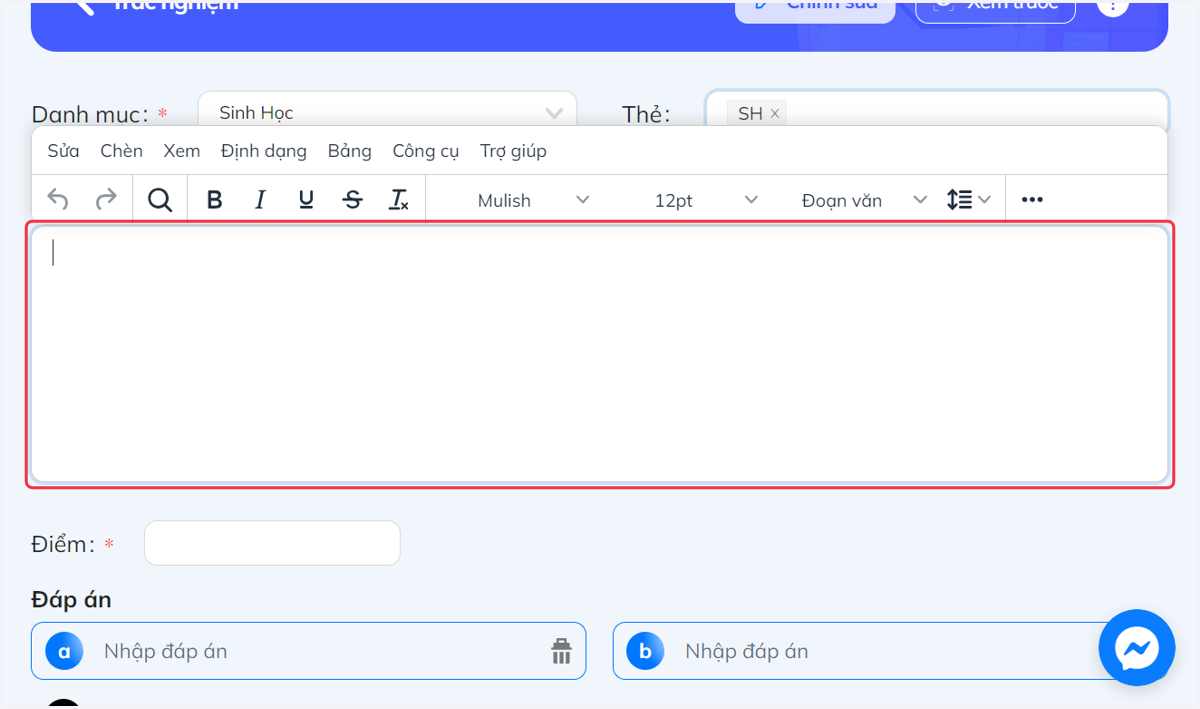Open the line height icon menu
Image resolution: width=1200 pixels, height=709 pixels.
(x=968, y=200)
